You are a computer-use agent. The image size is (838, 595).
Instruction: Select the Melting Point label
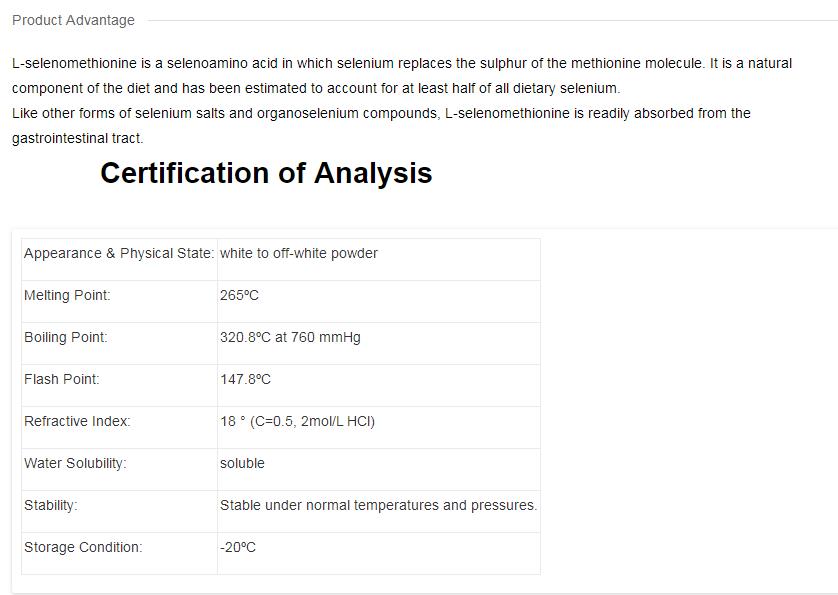(67, 295)
